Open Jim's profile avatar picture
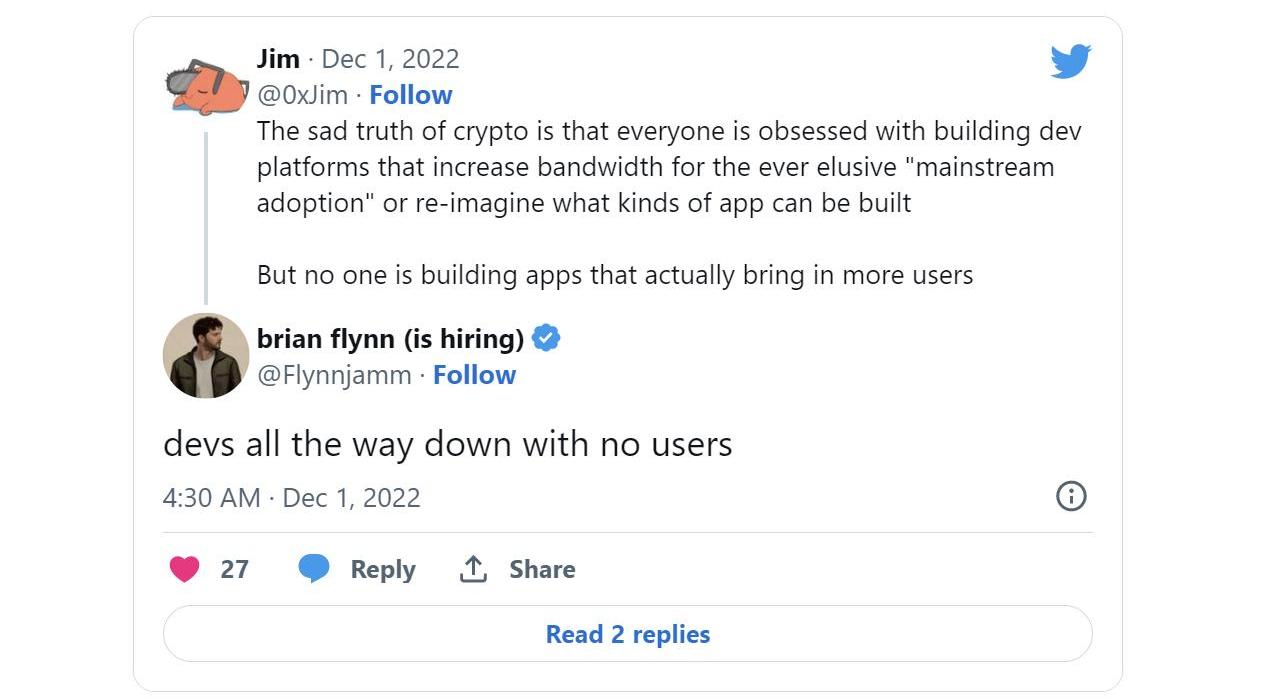This screenshot has height=698, width=1276. 205,86
